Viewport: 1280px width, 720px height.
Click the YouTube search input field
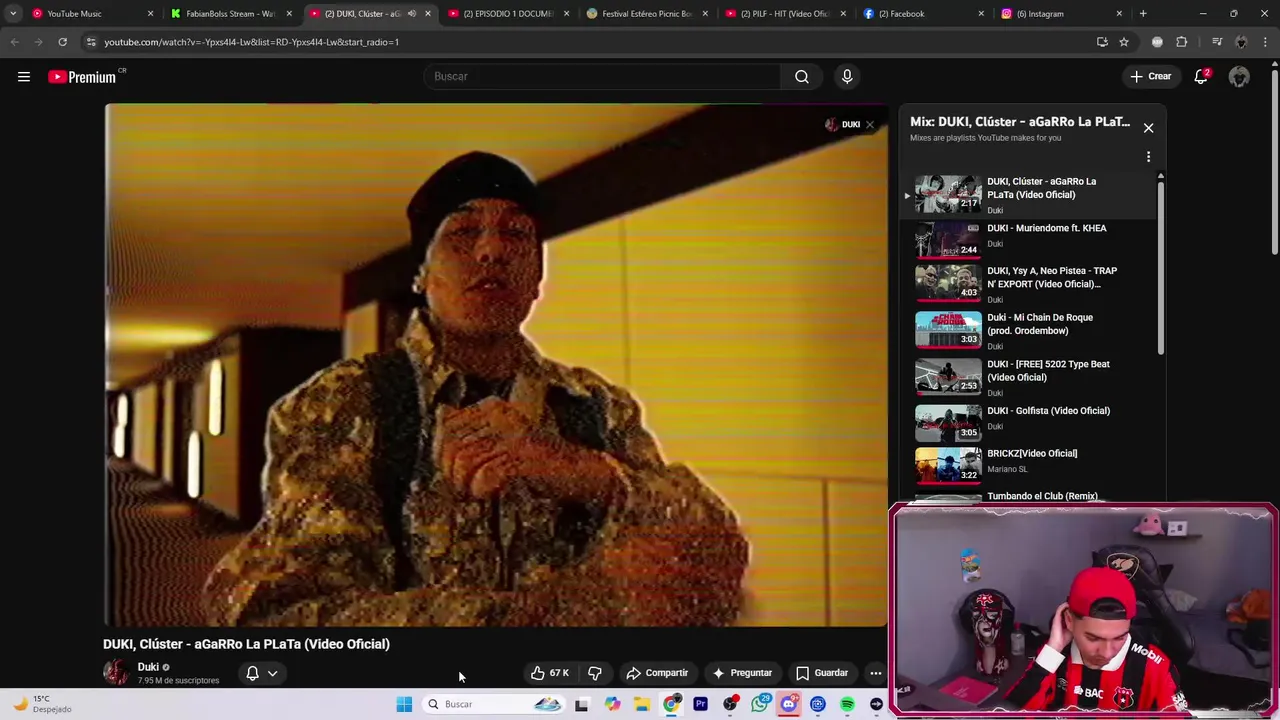click(x=603, y=77)
